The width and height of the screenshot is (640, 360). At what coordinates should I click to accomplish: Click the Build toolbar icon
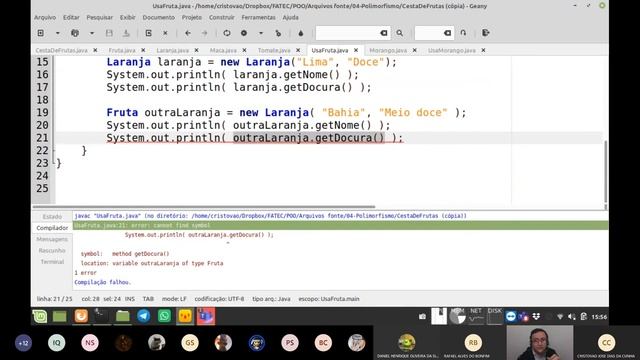[x=244, y=33]
